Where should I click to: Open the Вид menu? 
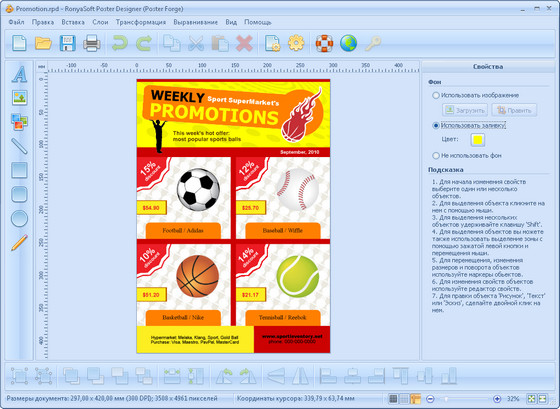pyautogui.click(x=231, y=22)
